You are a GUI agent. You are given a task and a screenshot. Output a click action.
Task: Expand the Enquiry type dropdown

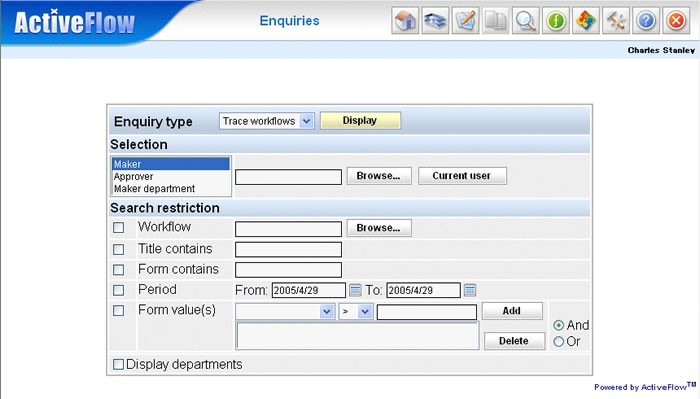[x=267, y=121]
